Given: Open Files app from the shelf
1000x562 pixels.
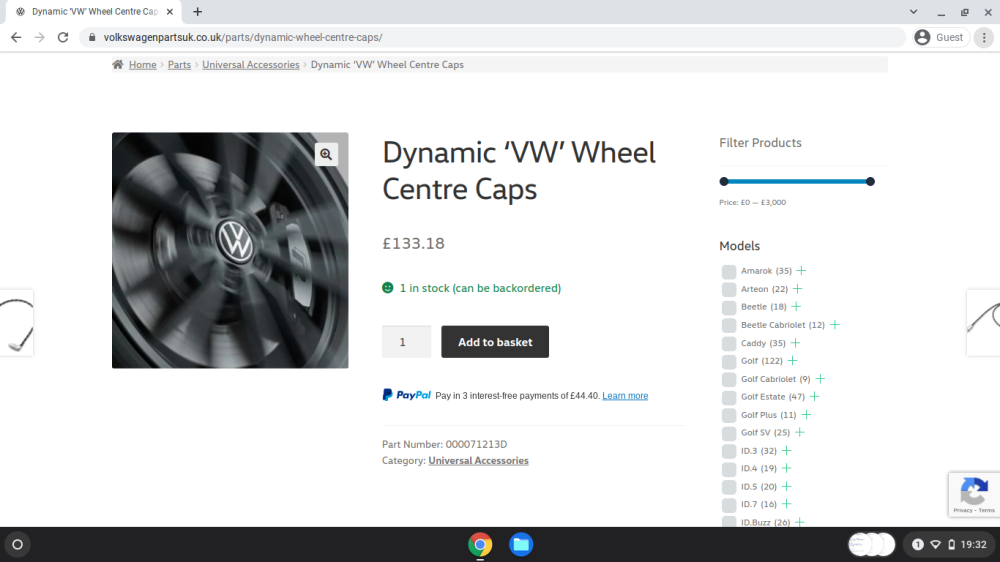Looking at the screenshot, I should tap(521, 544).
